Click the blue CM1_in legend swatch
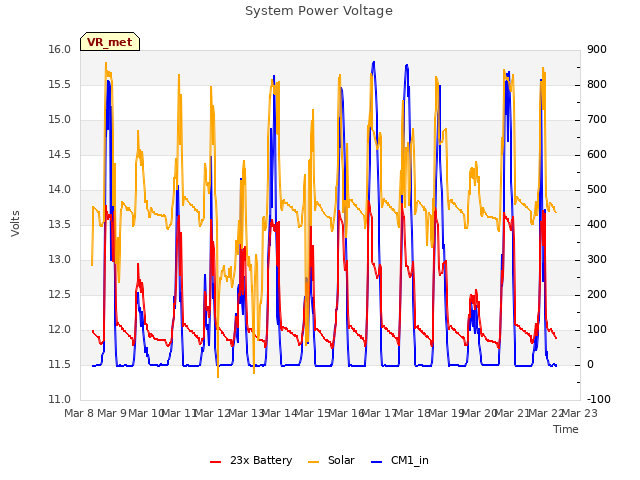The width and height of the screenshot is (640, 480). pos(377,462)
